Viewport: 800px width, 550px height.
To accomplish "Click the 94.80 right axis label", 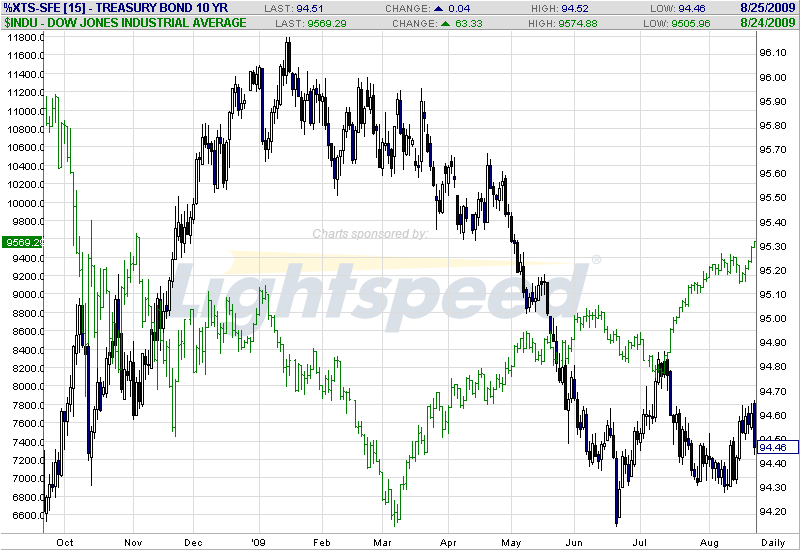I will (x=773, y=366).
